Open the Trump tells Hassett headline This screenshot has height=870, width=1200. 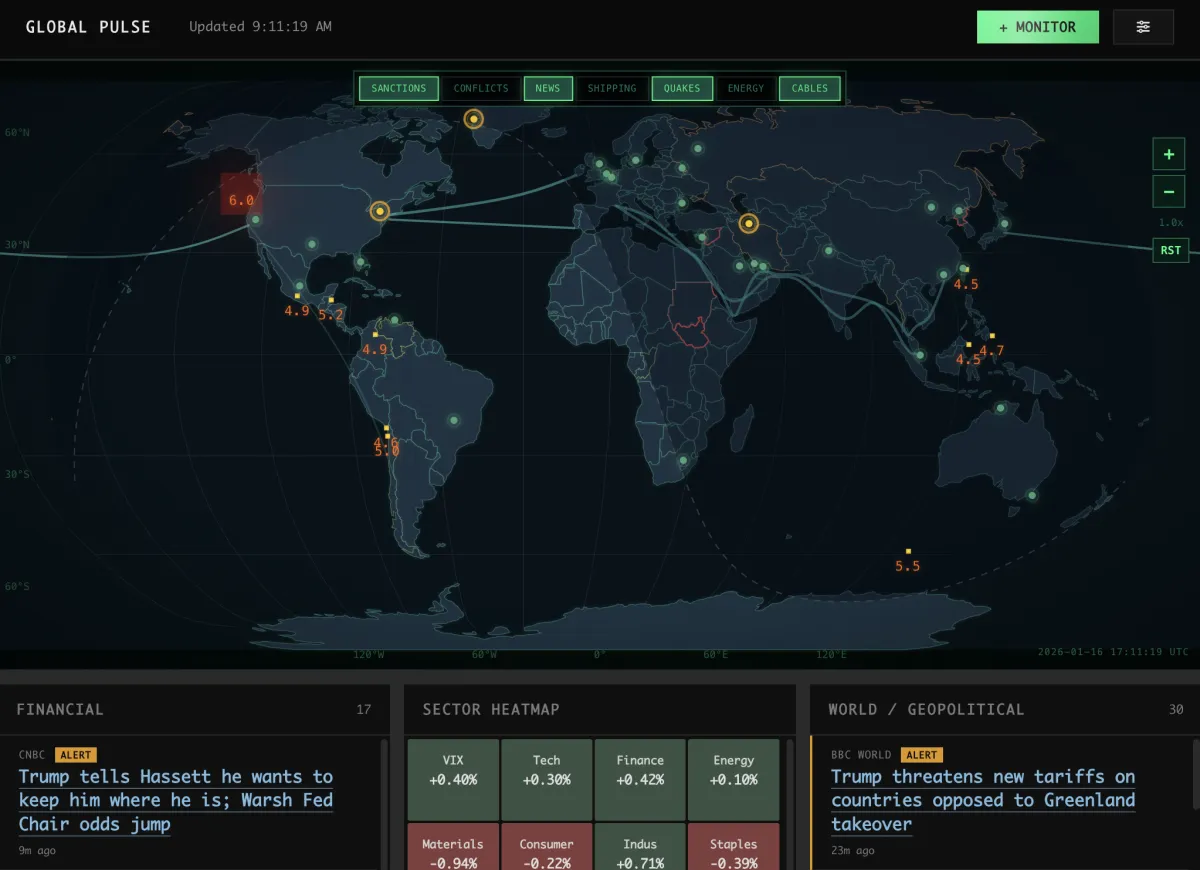point(176,800)
